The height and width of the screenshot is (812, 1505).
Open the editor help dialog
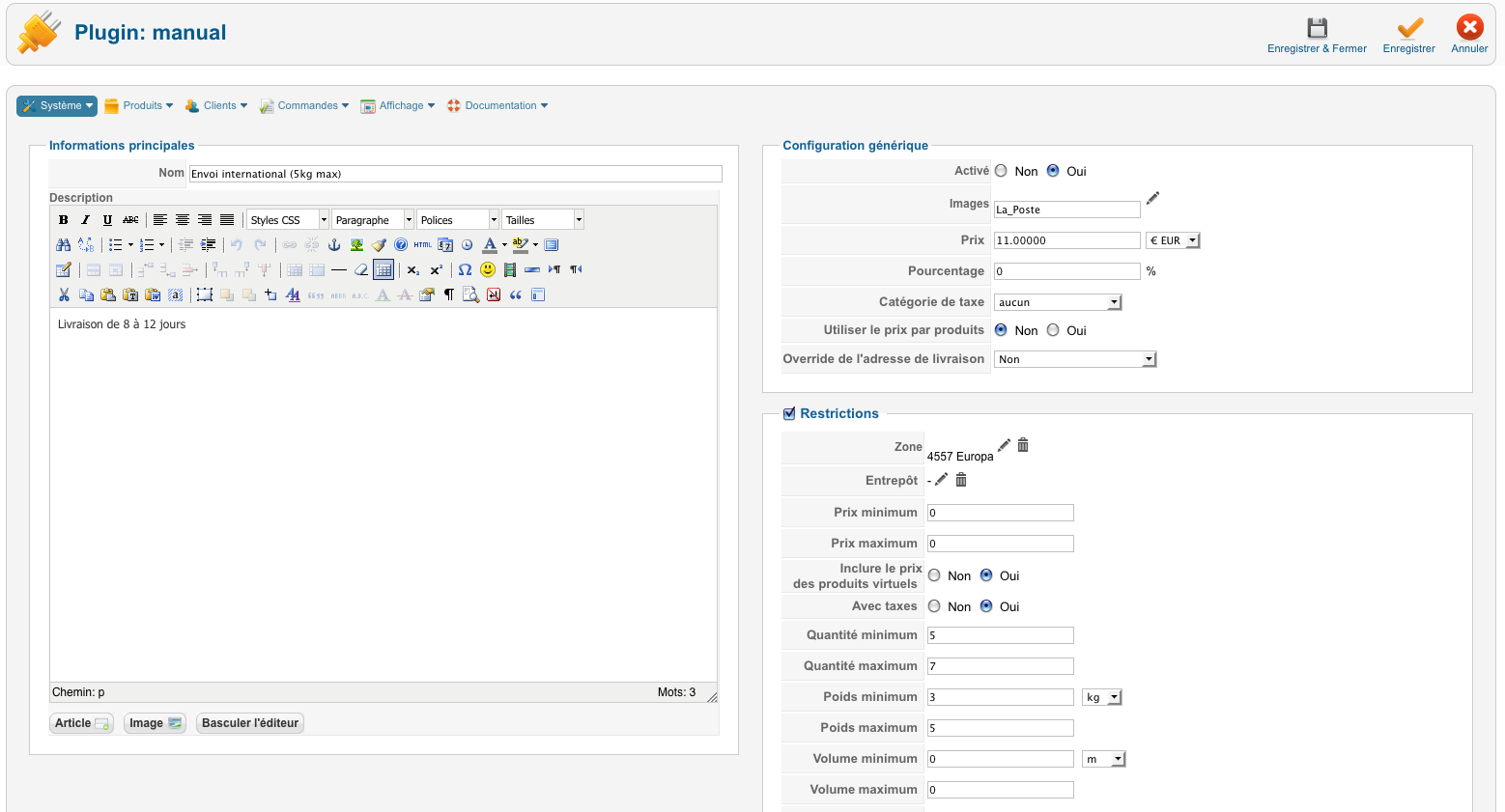click(x=401, y=245)
